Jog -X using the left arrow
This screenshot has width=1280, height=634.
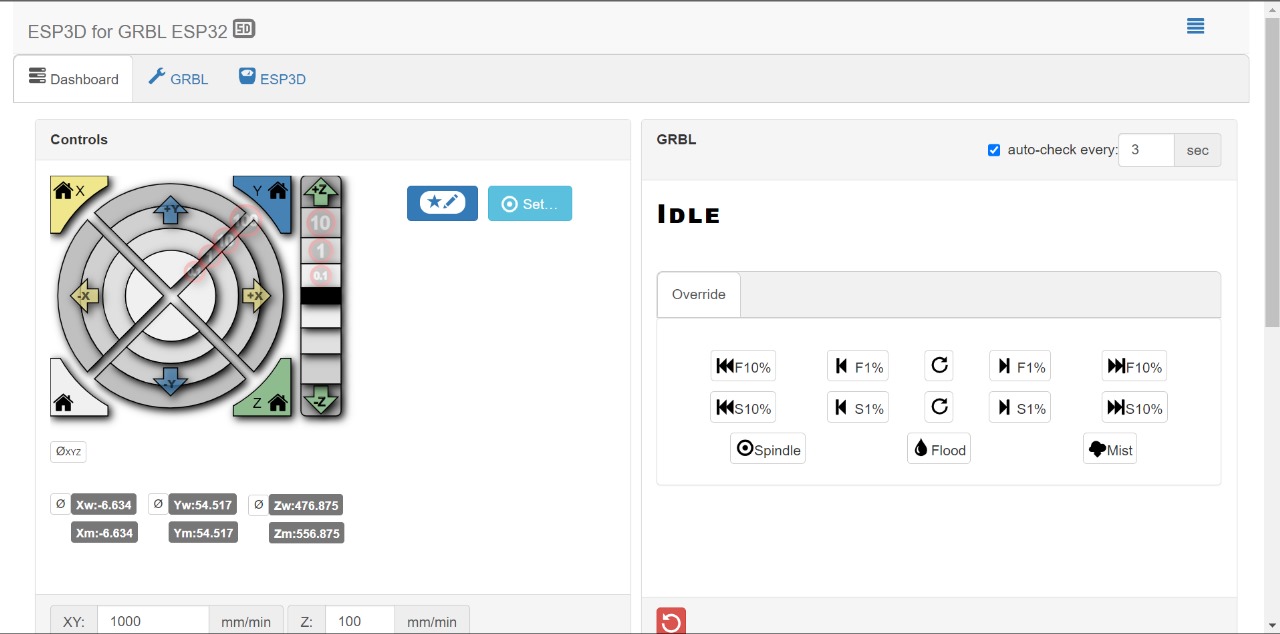click(x=84, y=296)
